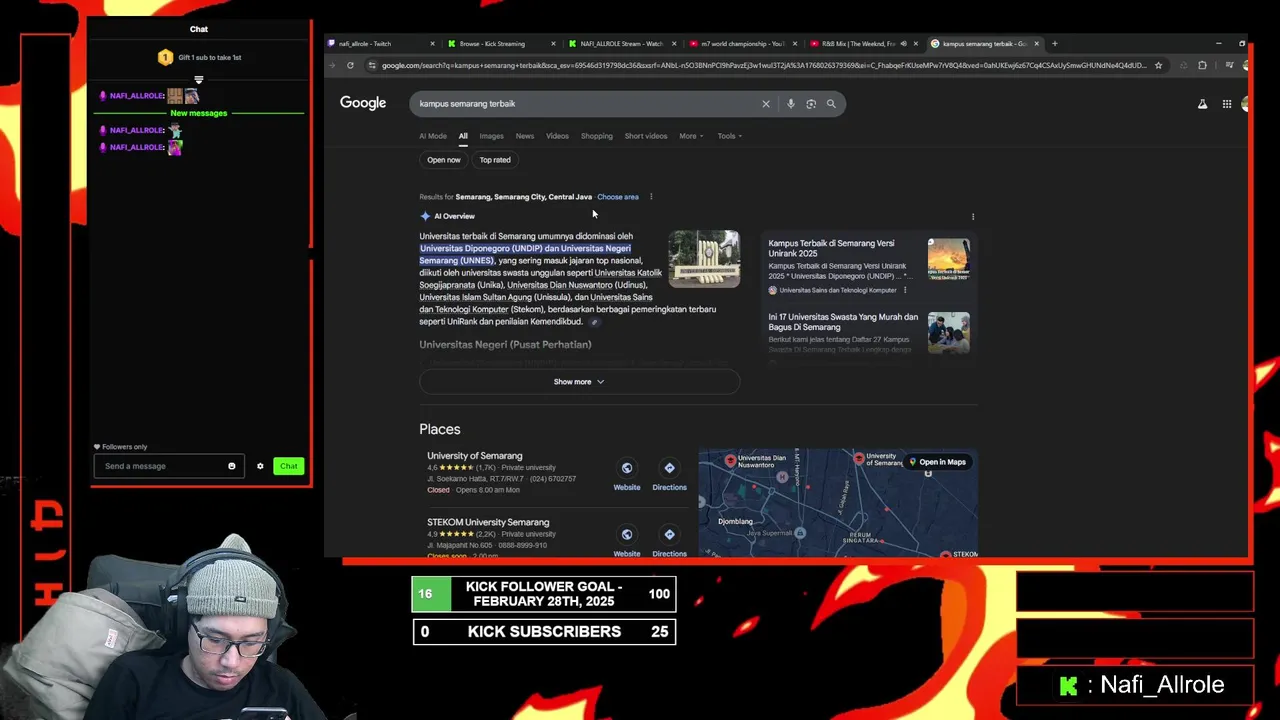Screen dimensions: 1280x720
Task: Open Chrome extensions puzzle icon
Action: pyautogui.click(x=1202, y=65)
